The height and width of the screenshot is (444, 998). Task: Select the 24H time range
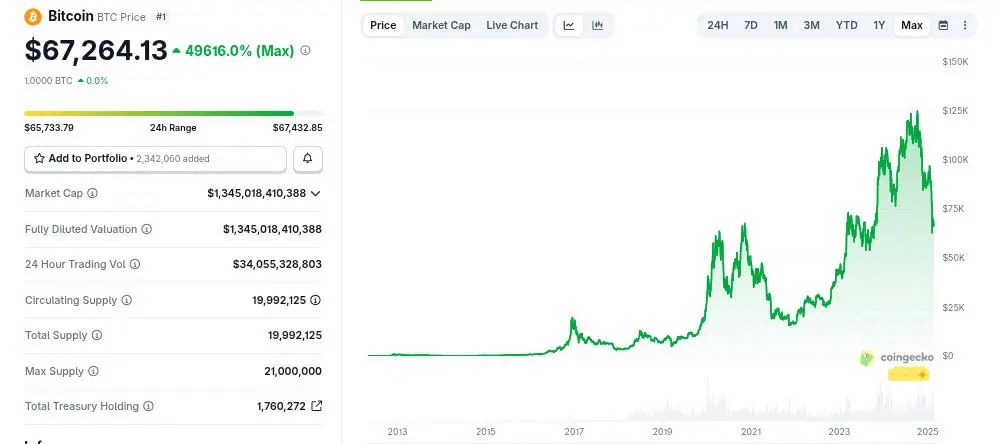[x=717, y=25]
